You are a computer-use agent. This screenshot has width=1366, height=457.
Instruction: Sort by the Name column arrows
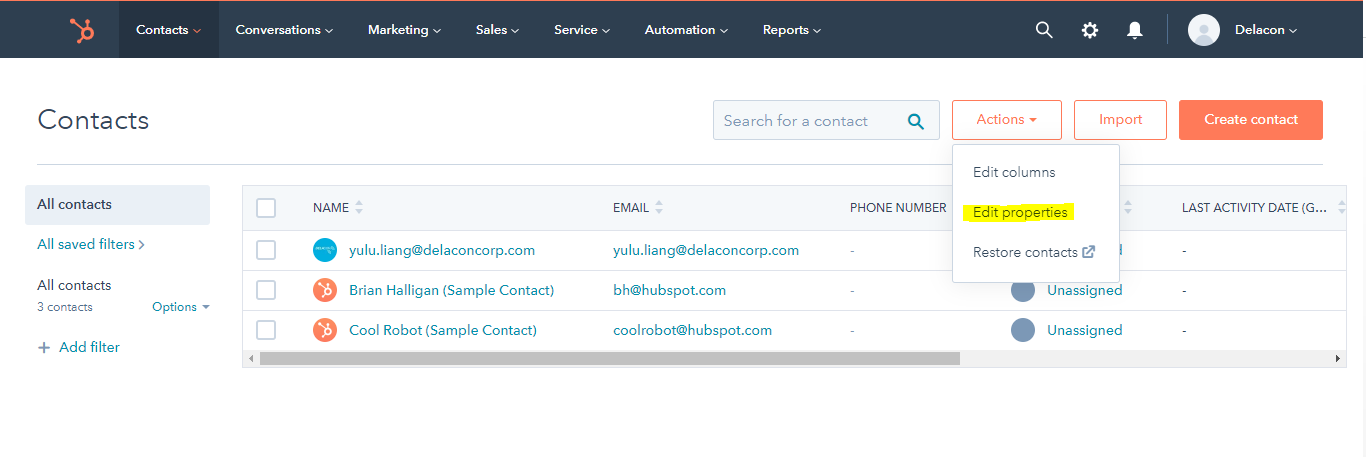point(359,208)
